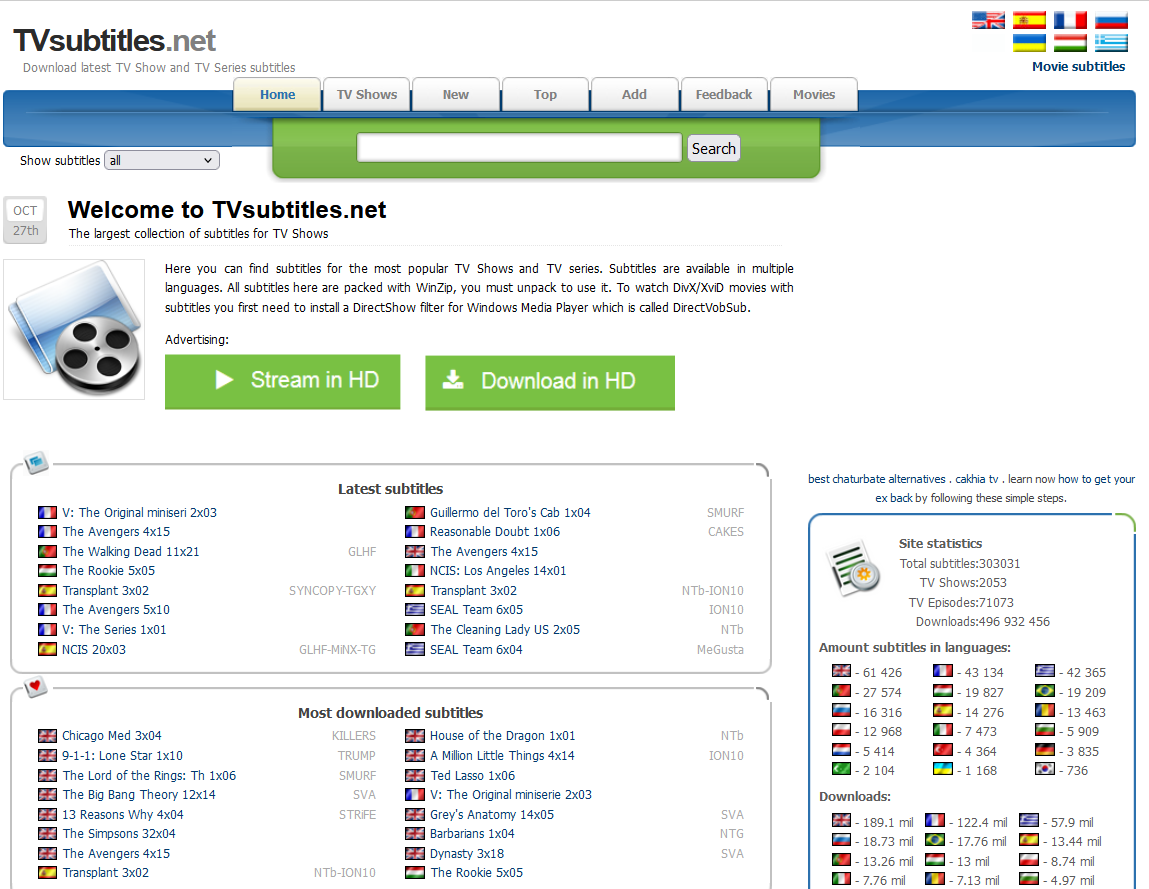Open Grey's Anatomy 14x05 subtitle link

coord(492,814)
